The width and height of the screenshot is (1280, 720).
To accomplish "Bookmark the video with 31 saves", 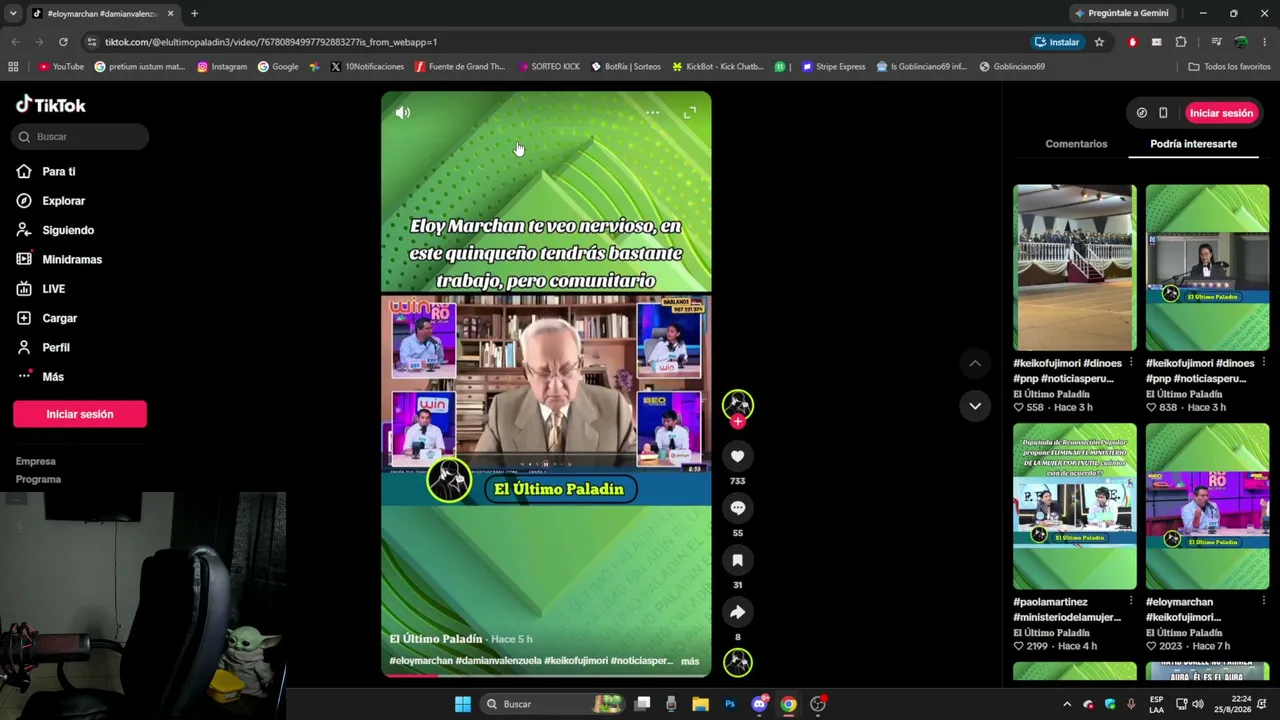I will coord(737,560).
